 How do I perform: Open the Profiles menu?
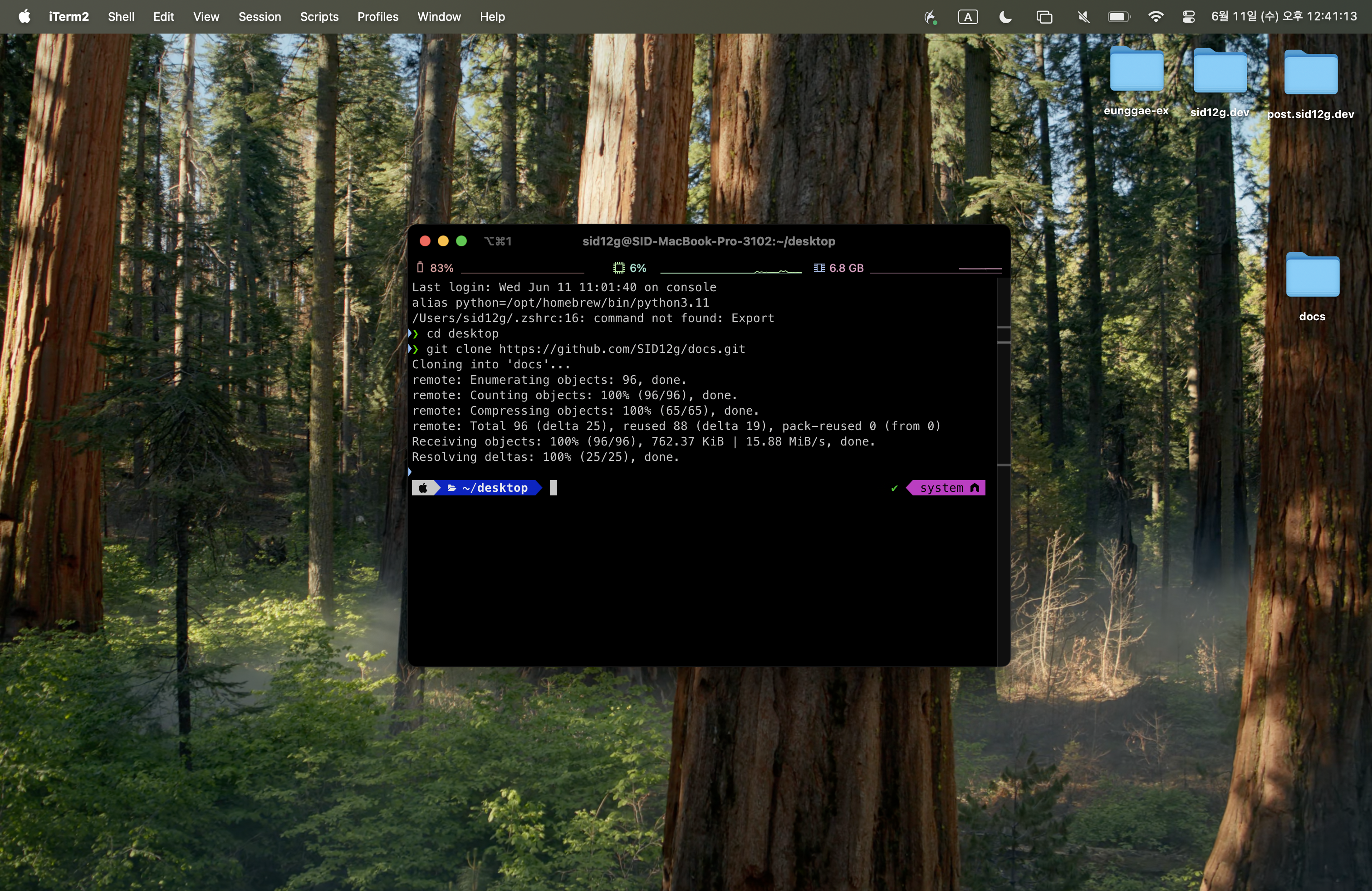[x=377, y=17]
